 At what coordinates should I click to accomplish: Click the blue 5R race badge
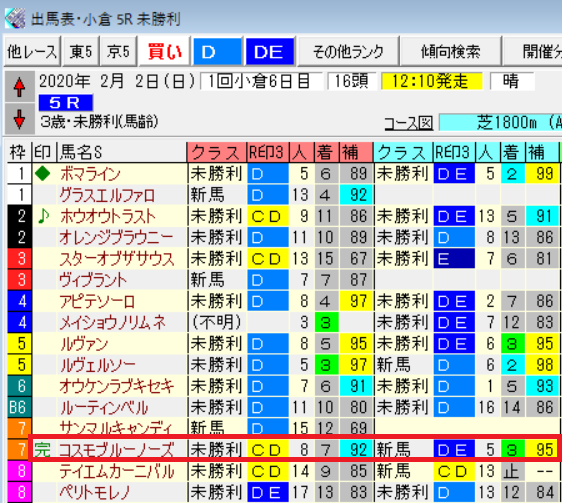pos(66,103)
